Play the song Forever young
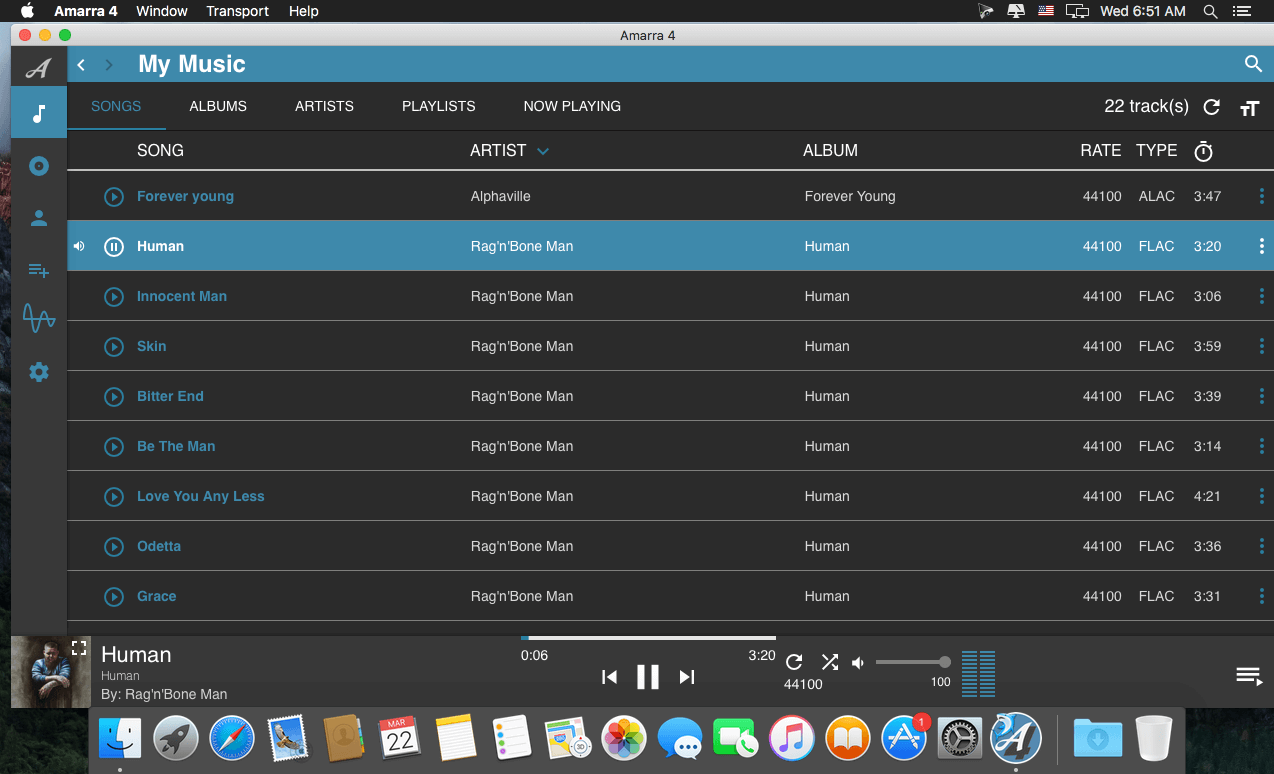The width and height of the screenshot is (1274, 774). point(114,196)
